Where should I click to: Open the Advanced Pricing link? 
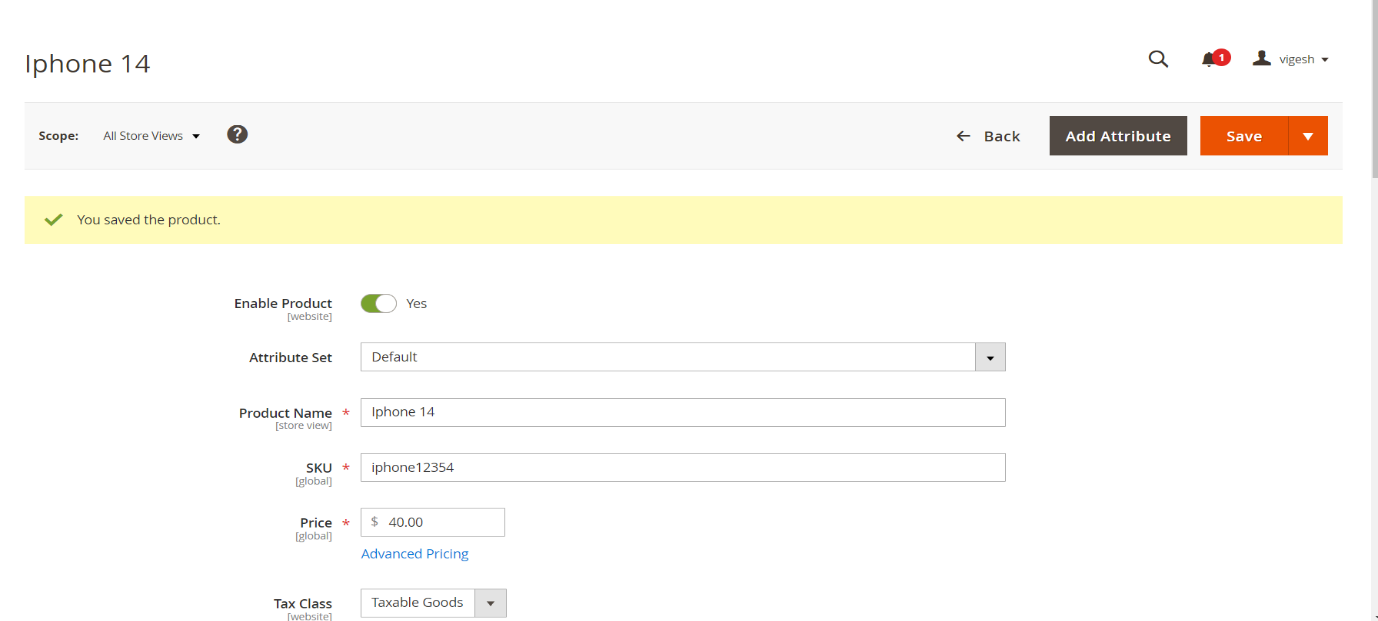pos(415,553)
